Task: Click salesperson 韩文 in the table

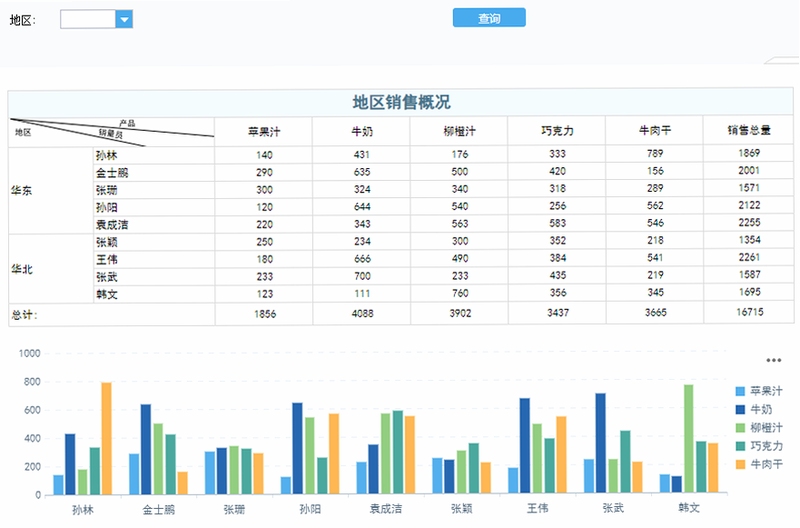Action: tap(107, 294)
